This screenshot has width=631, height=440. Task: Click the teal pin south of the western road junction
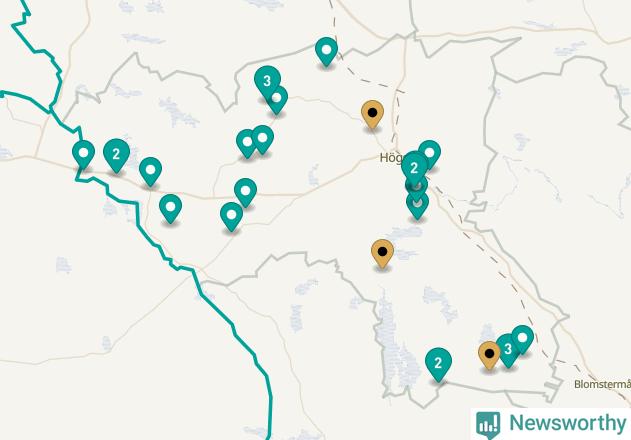[171, 208]
